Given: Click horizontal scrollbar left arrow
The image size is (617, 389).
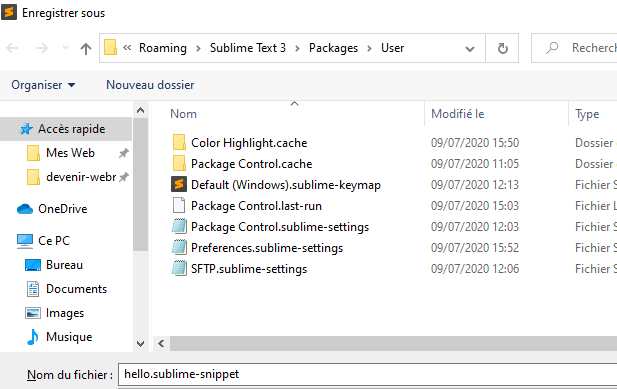Looking at the screenshot, I should point(161,344).
